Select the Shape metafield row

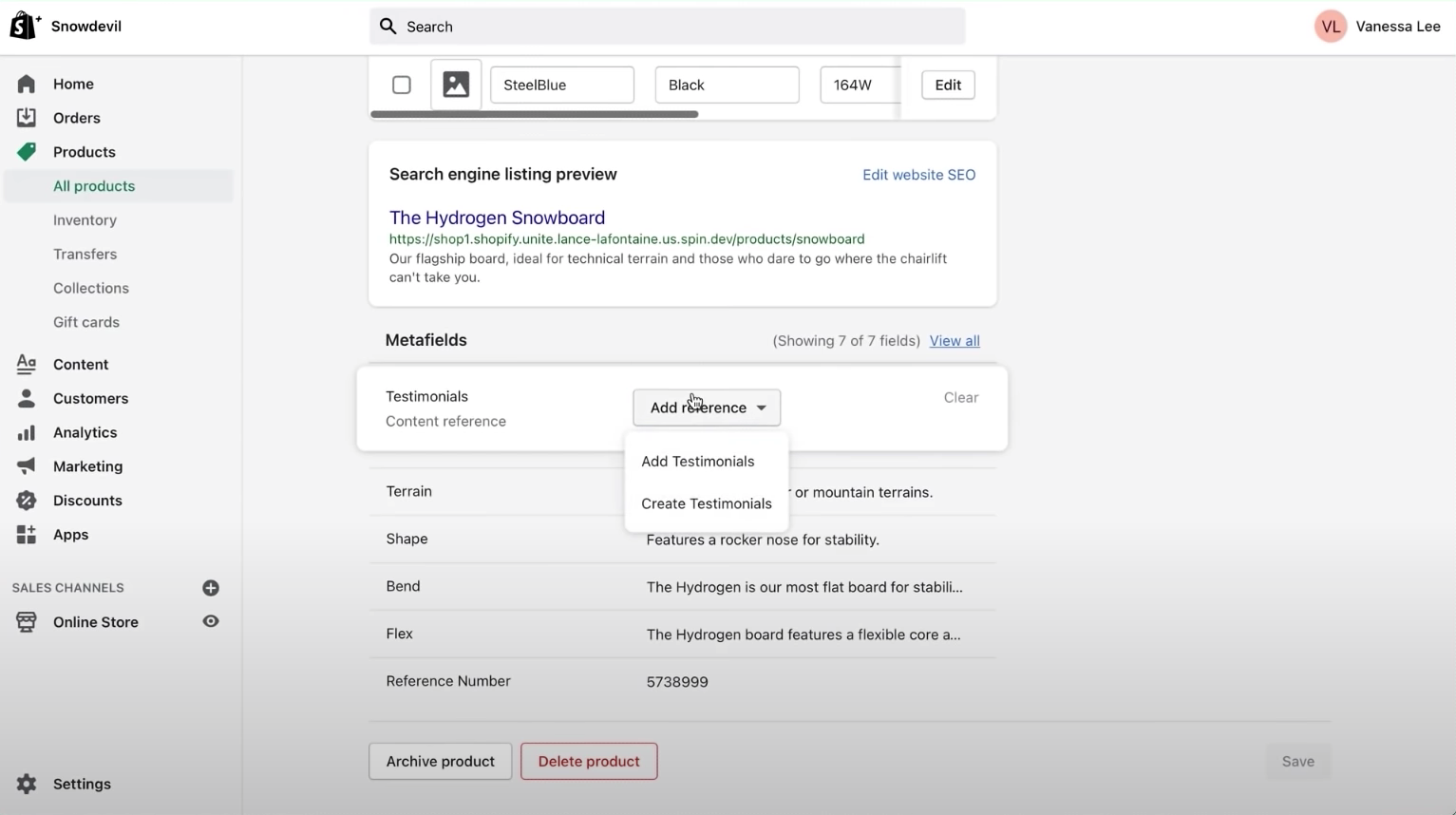point(683,540)
